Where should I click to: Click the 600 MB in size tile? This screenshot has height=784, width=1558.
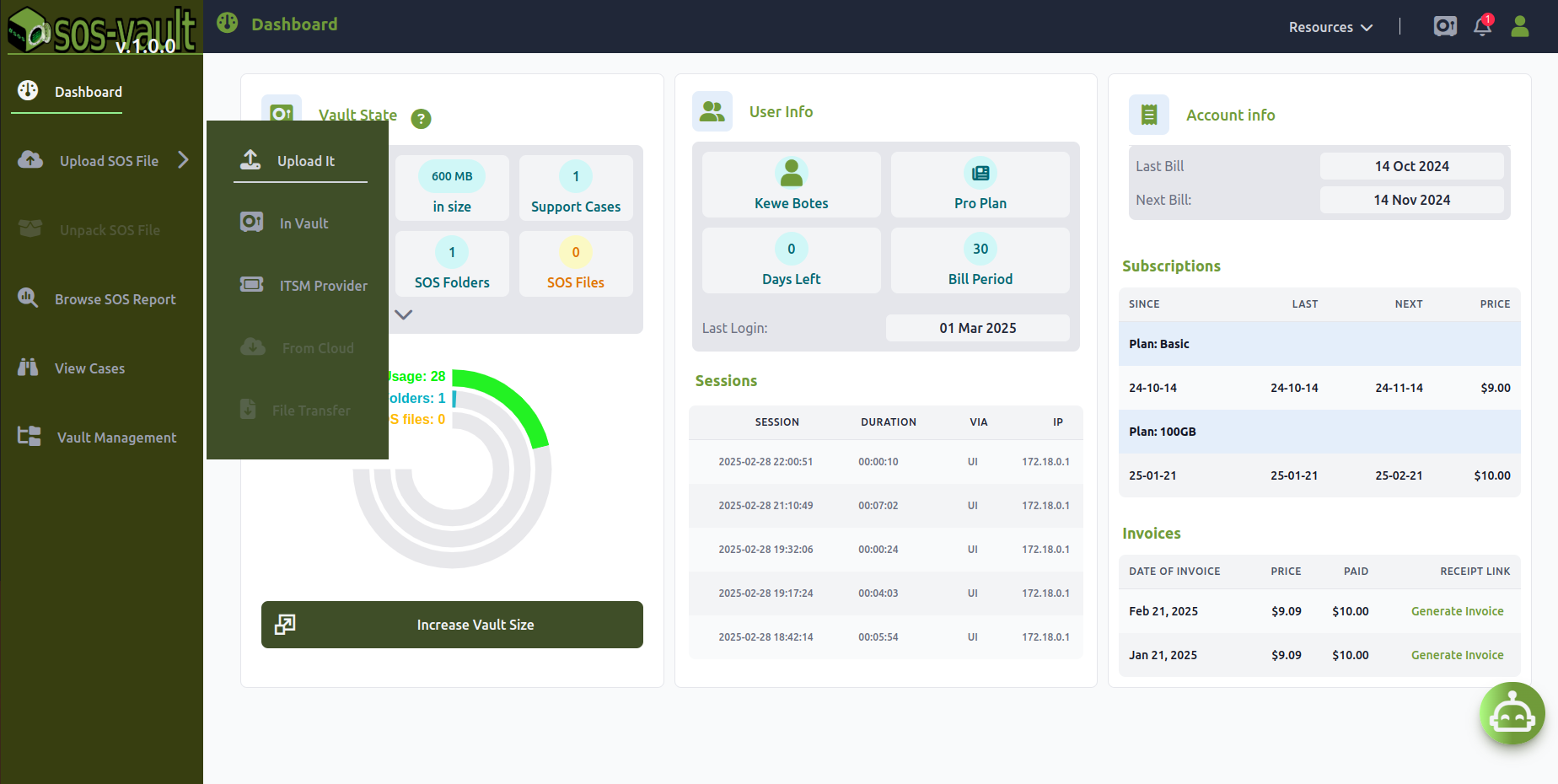tap(452, 188)
